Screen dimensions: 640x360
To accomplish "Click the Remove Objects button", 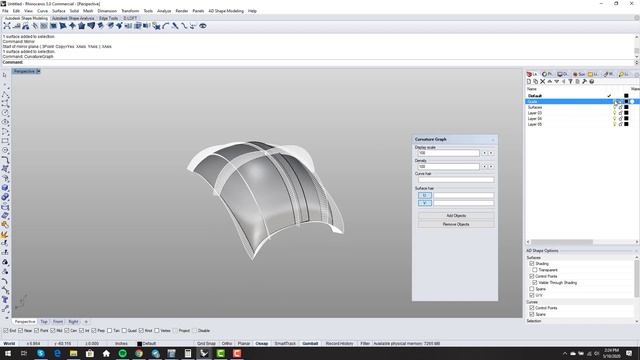I will 456,224.
